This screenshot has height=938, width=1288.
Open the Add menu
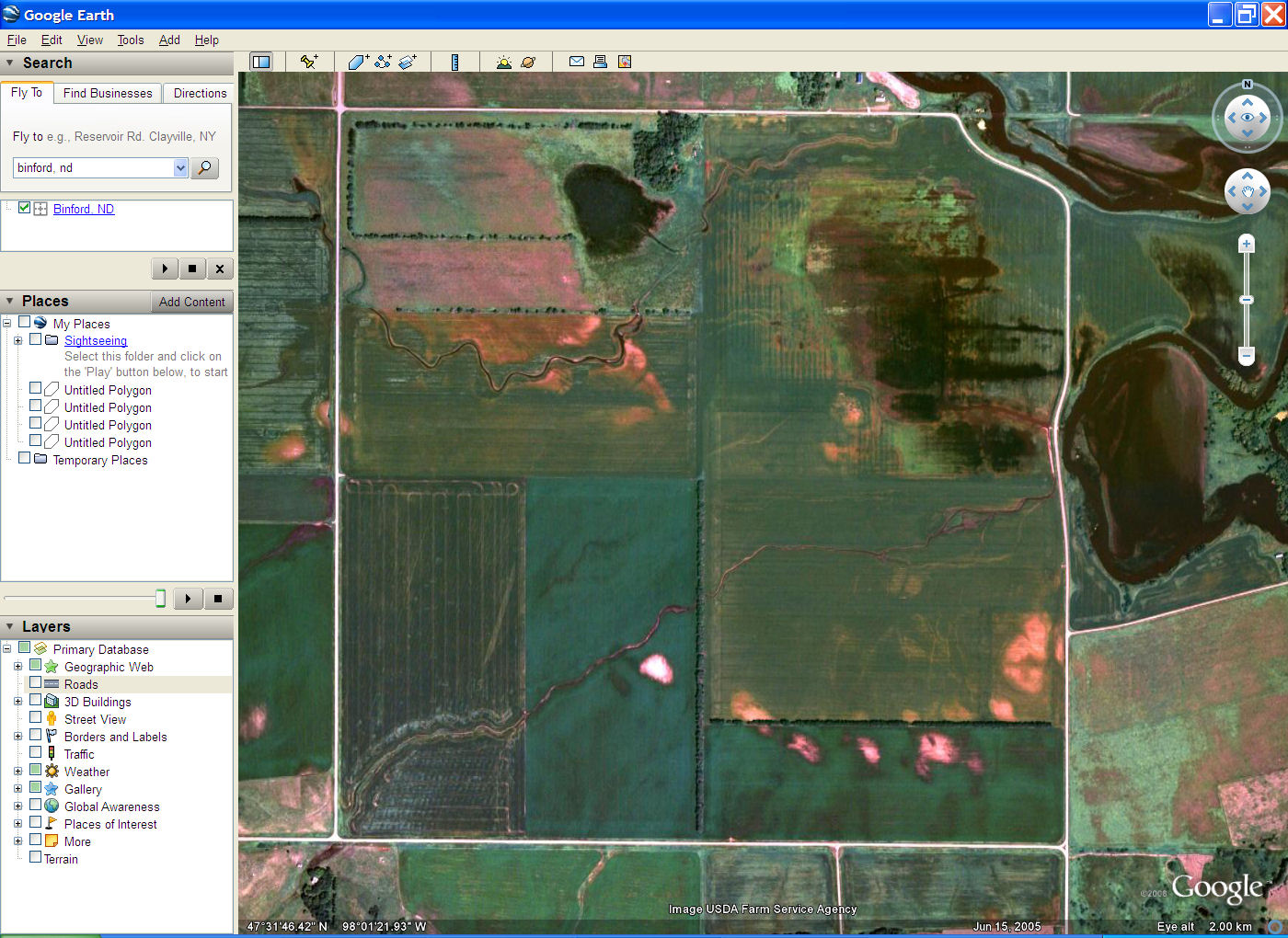[x=169, y=40]
